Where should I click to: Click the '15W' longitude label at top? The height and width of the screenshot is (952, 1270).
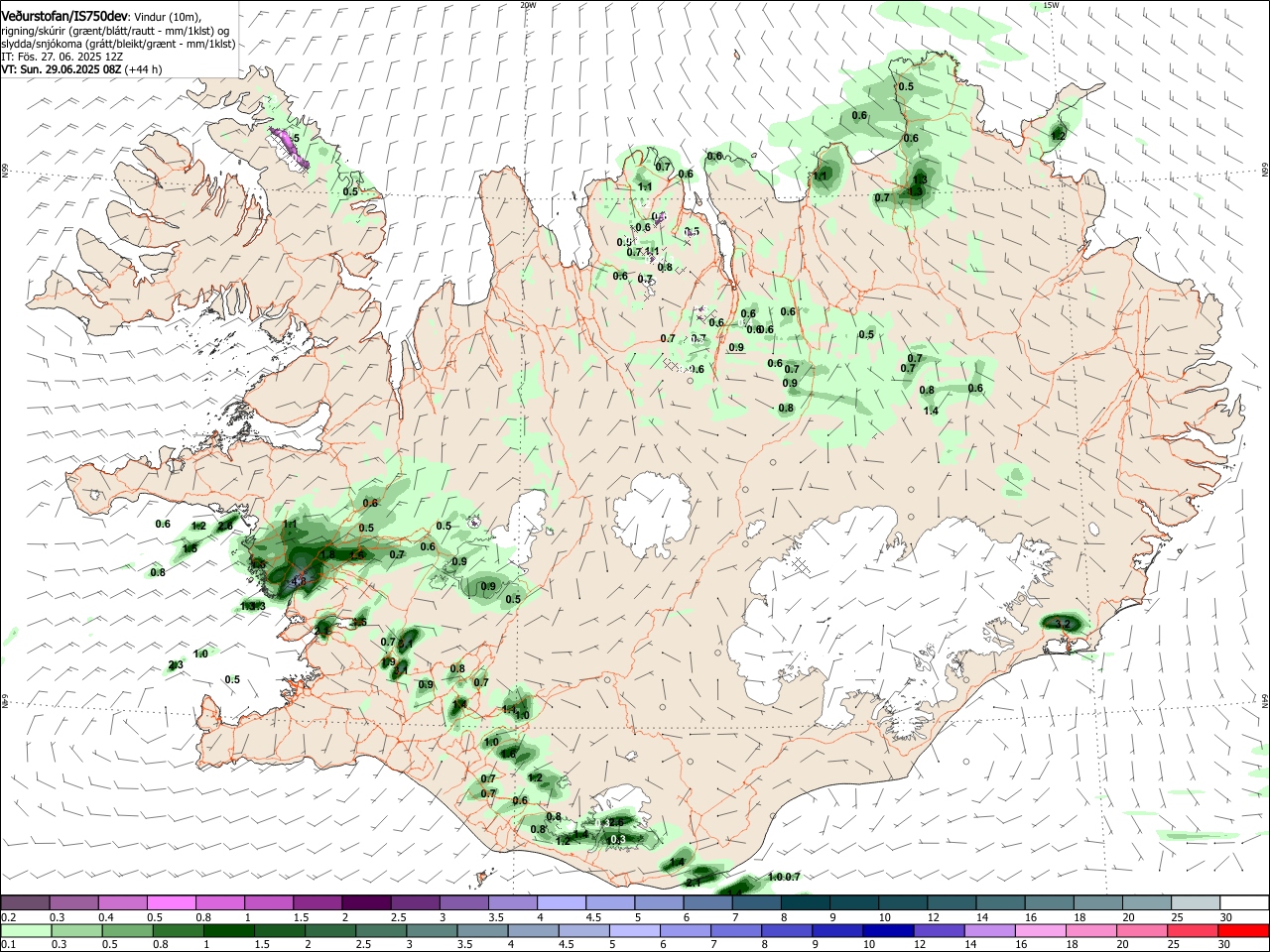pyautogui.click(x=1051, y=5)
